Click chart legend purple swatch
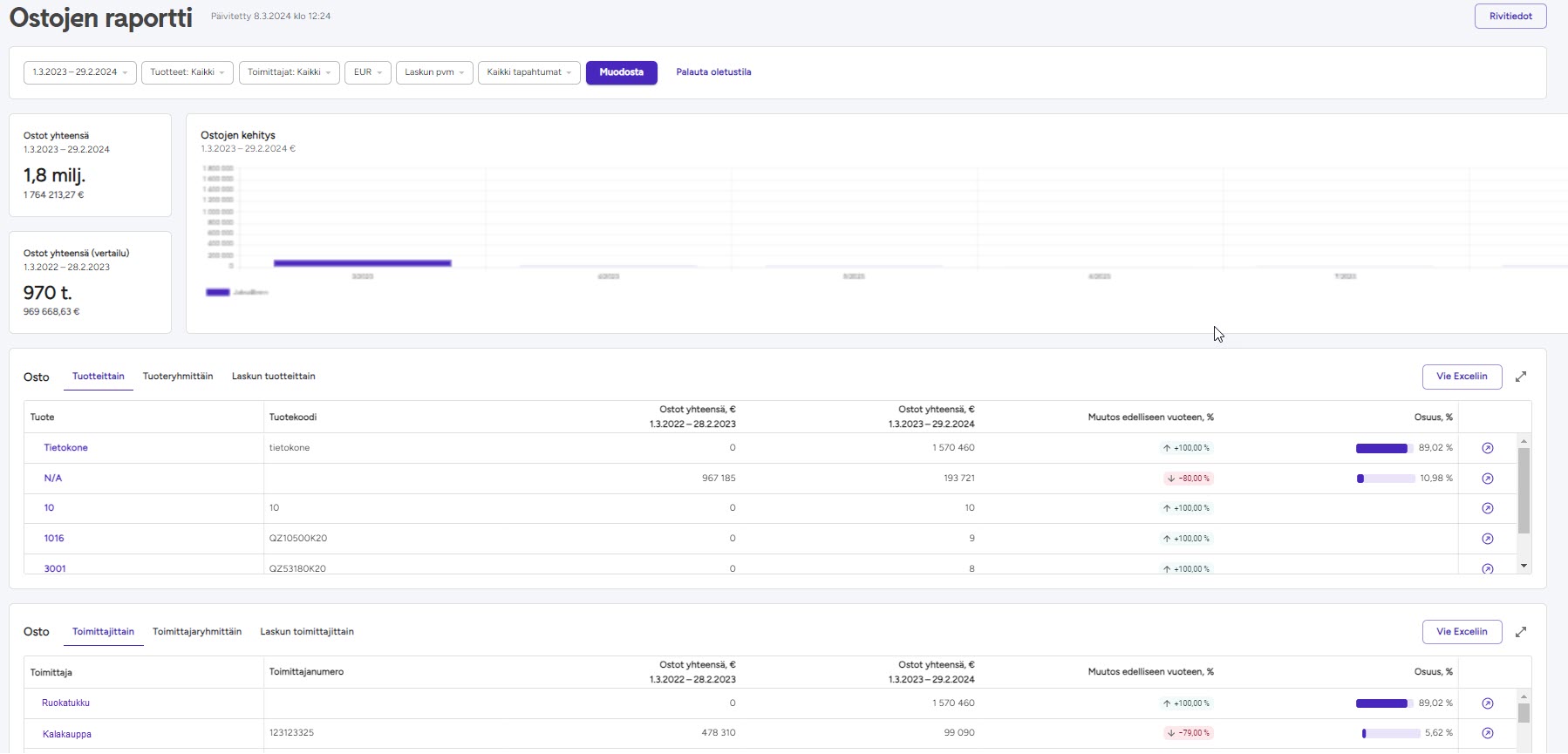The image size is (1568, 754). pos(218,293)
